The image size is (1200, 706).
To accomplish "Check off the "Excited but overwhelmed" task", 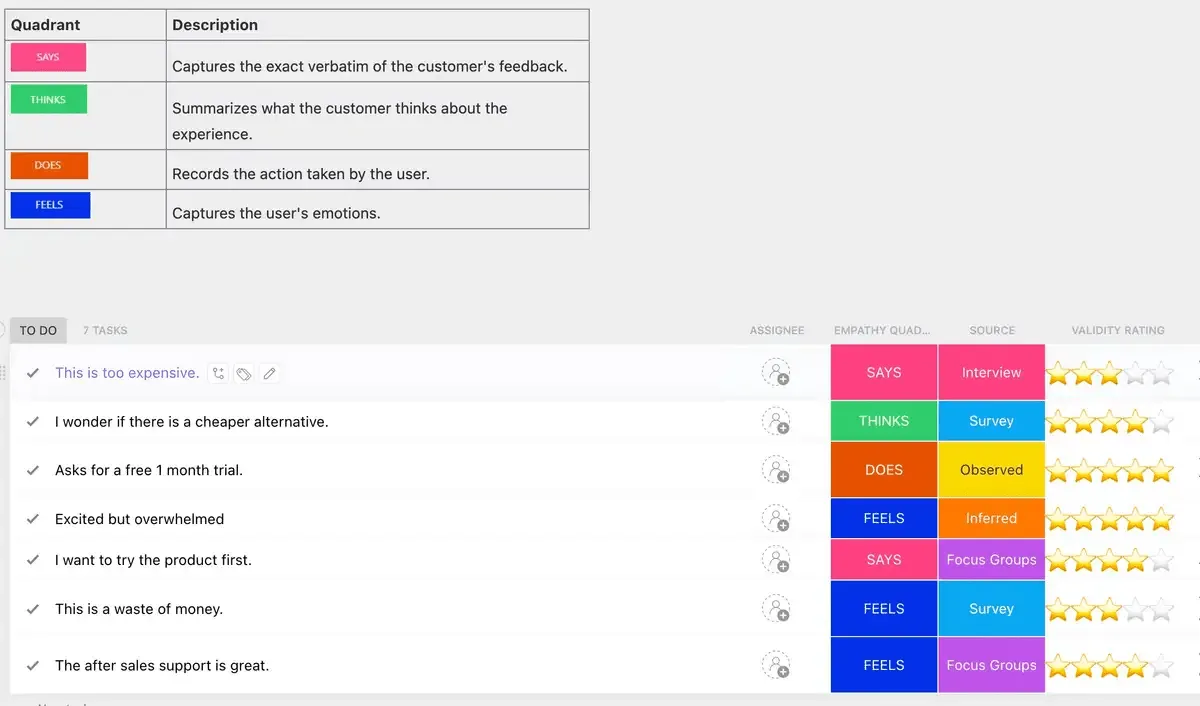I will tap(33, 519).
